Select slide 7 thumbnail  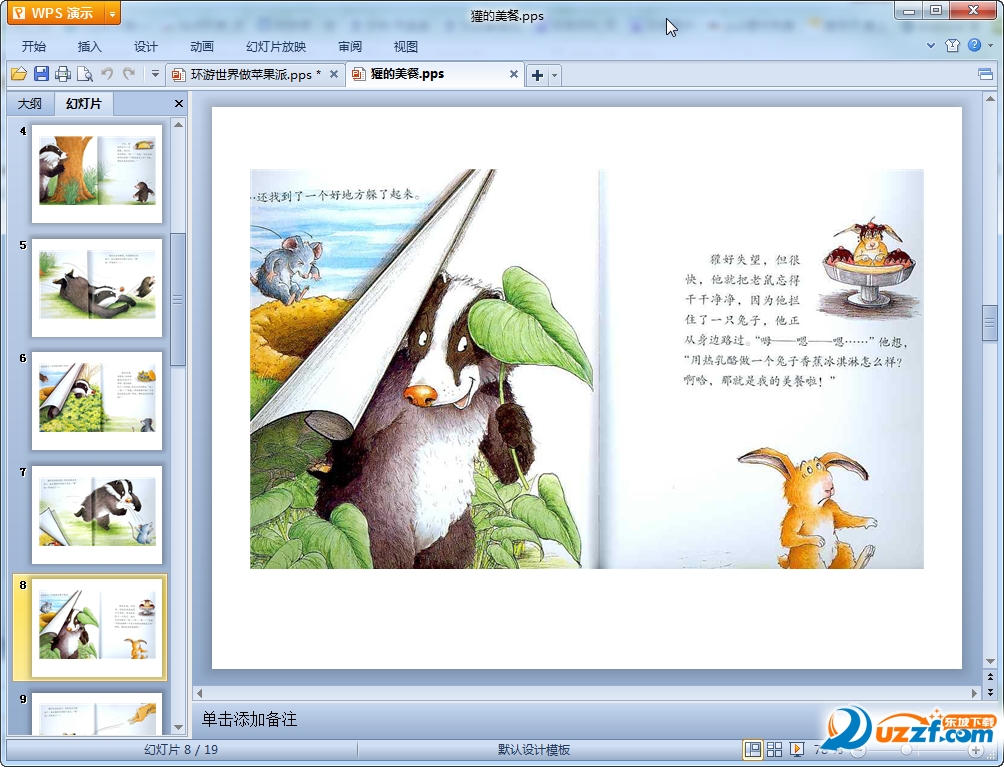97,515
